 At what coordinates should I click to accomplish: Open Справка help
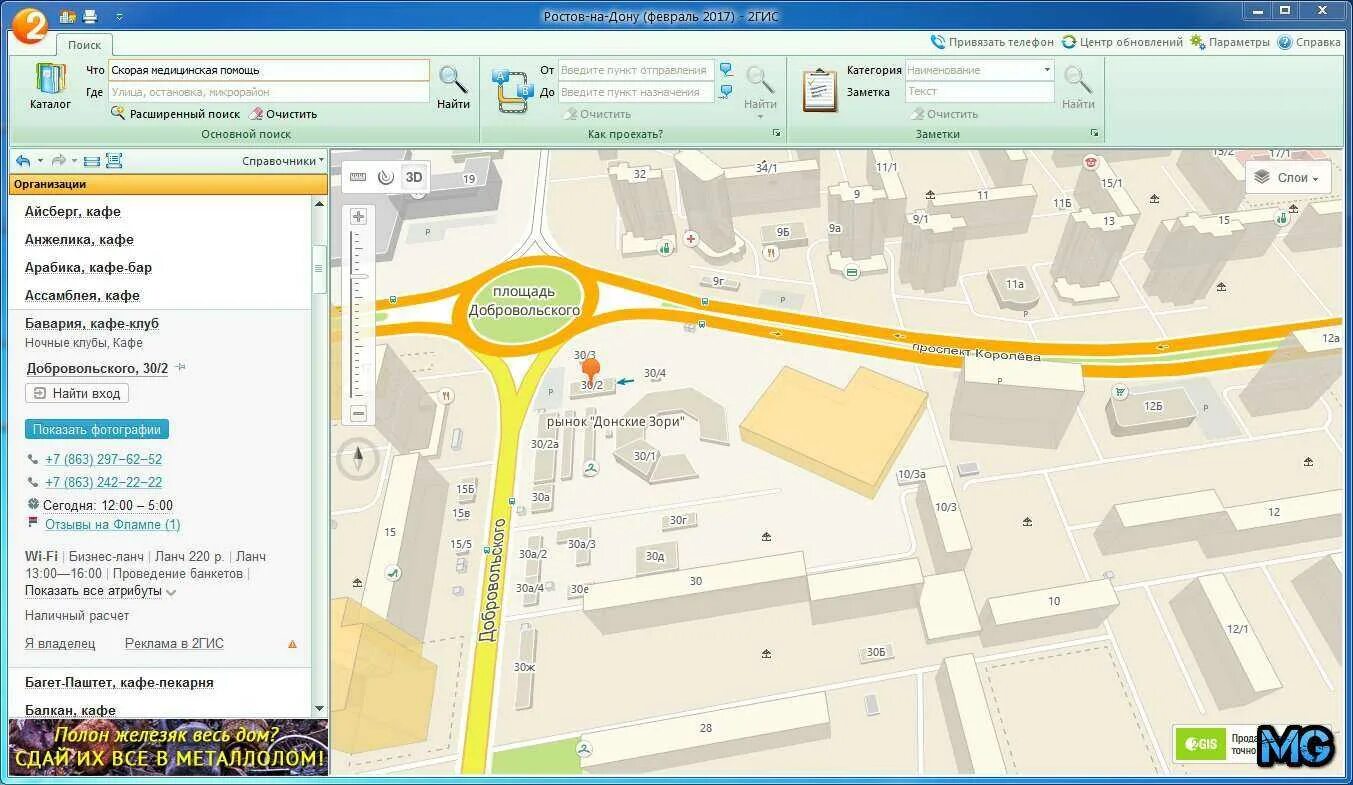click(x=1309, y=42)
